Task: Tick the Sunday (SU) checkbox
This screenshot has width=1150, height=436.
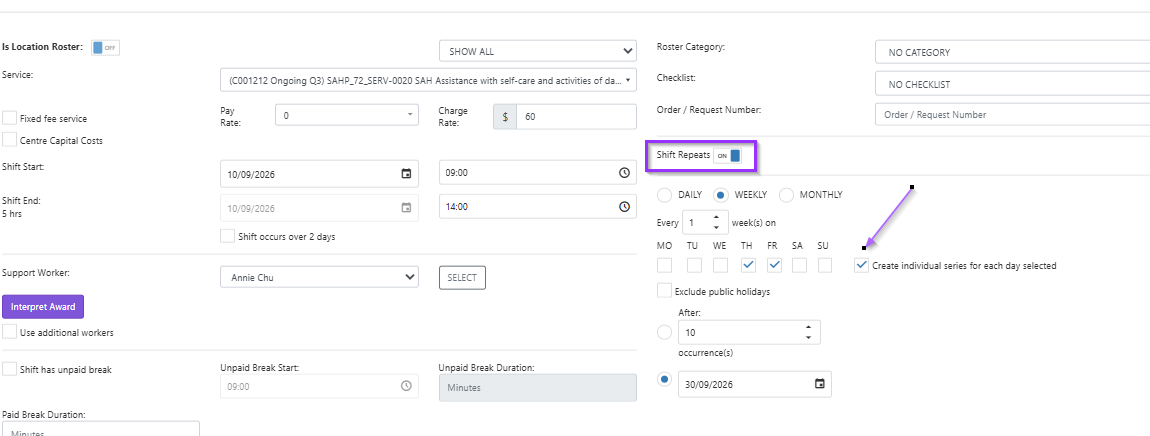Action: point(825,265)
